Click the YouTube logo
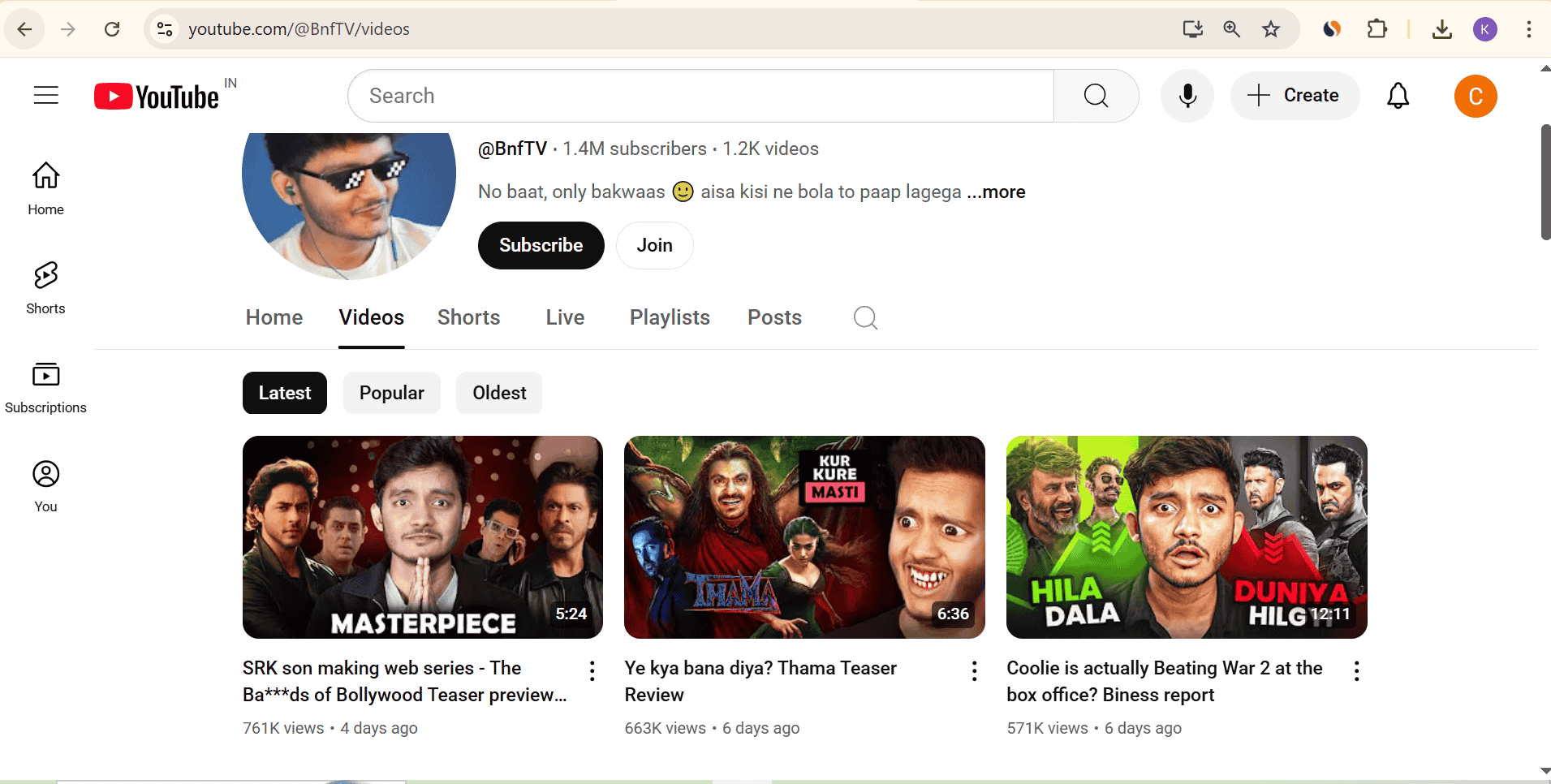1551x784 pixels. coord(157,97)
